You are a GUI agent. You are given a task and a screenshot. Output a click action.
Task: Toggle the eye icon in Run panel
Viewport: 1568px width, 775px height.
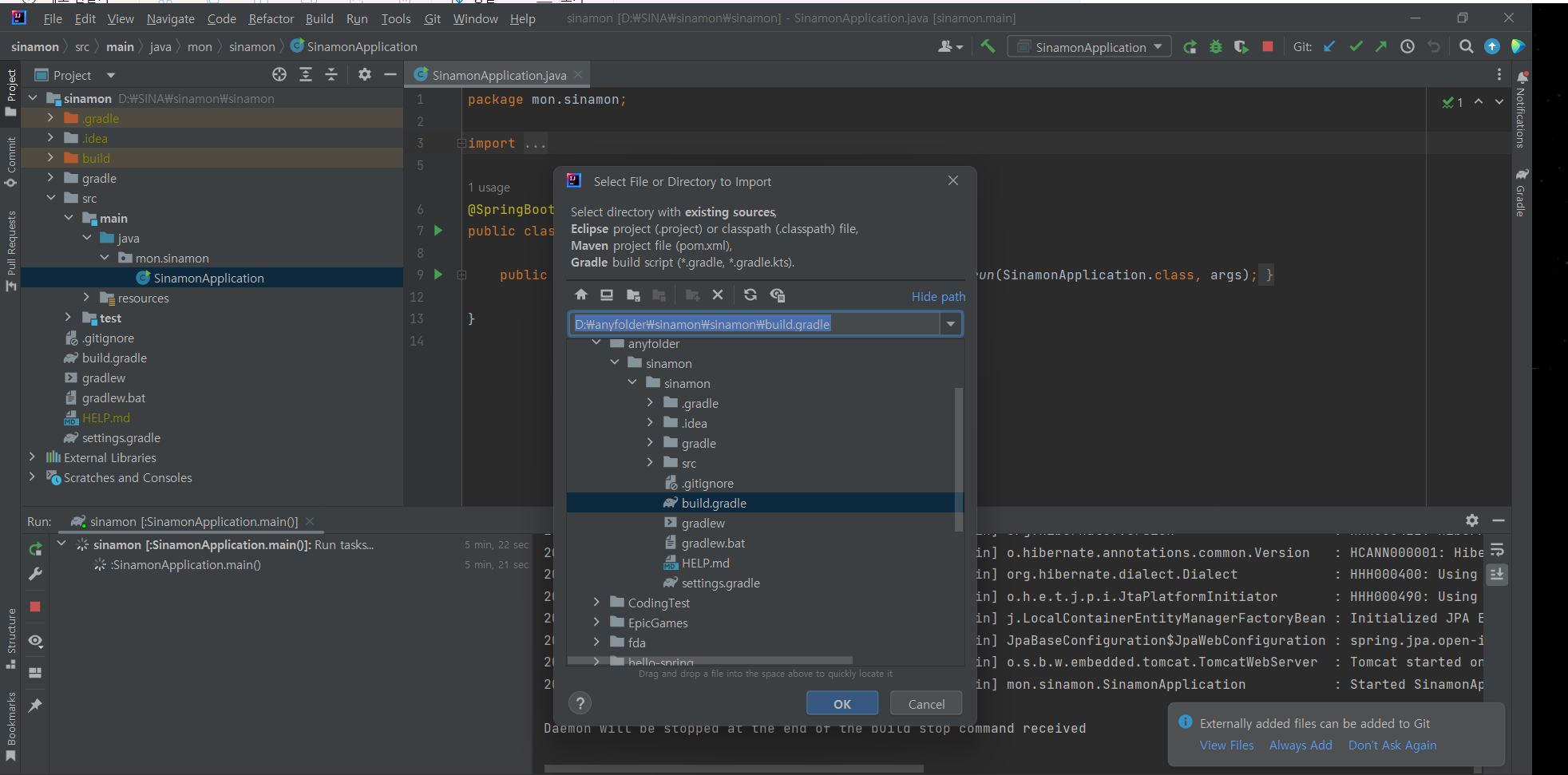pos(35,641)
